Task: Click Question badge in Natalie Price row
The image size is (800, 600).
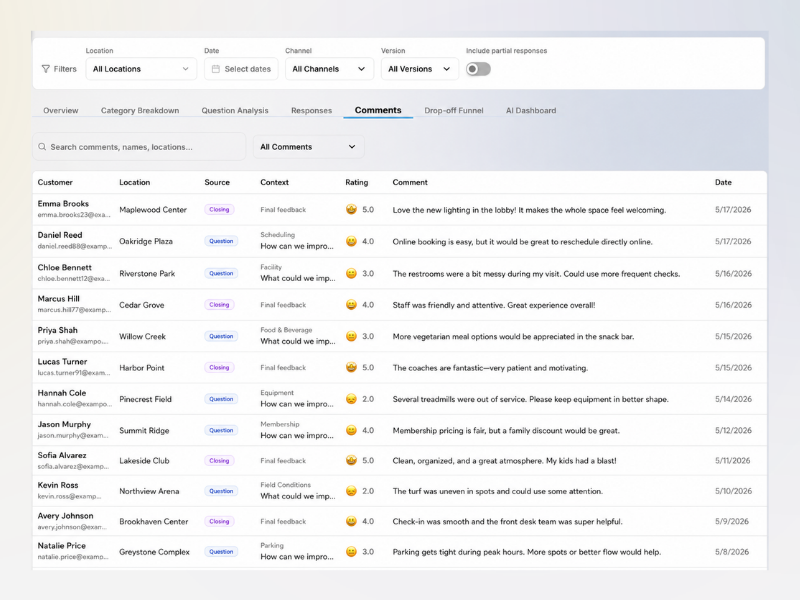Action: [x=221, y=552]
